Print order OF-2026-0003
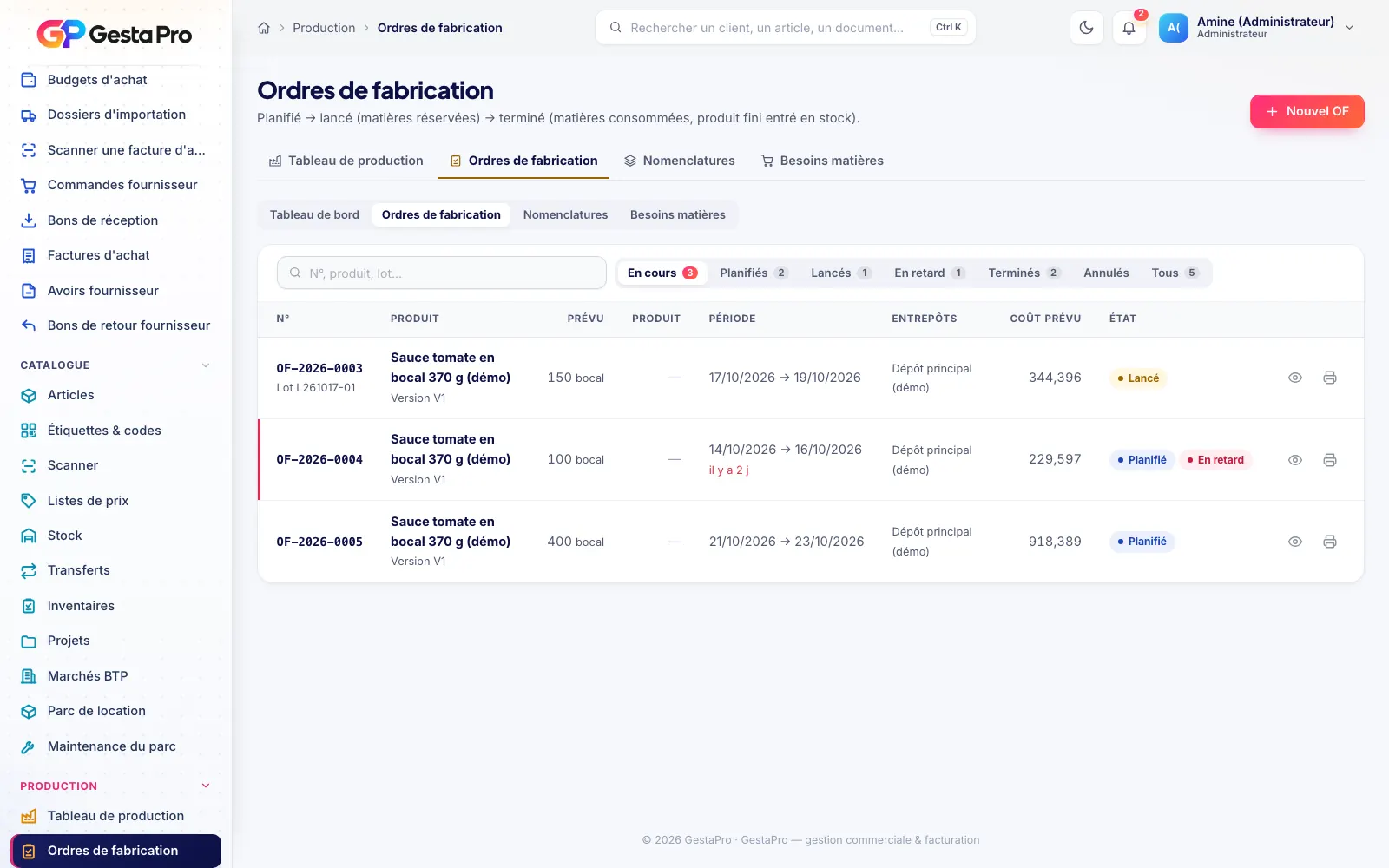The height and width of the screenshot is (868, 1389). pos(1329,378)
